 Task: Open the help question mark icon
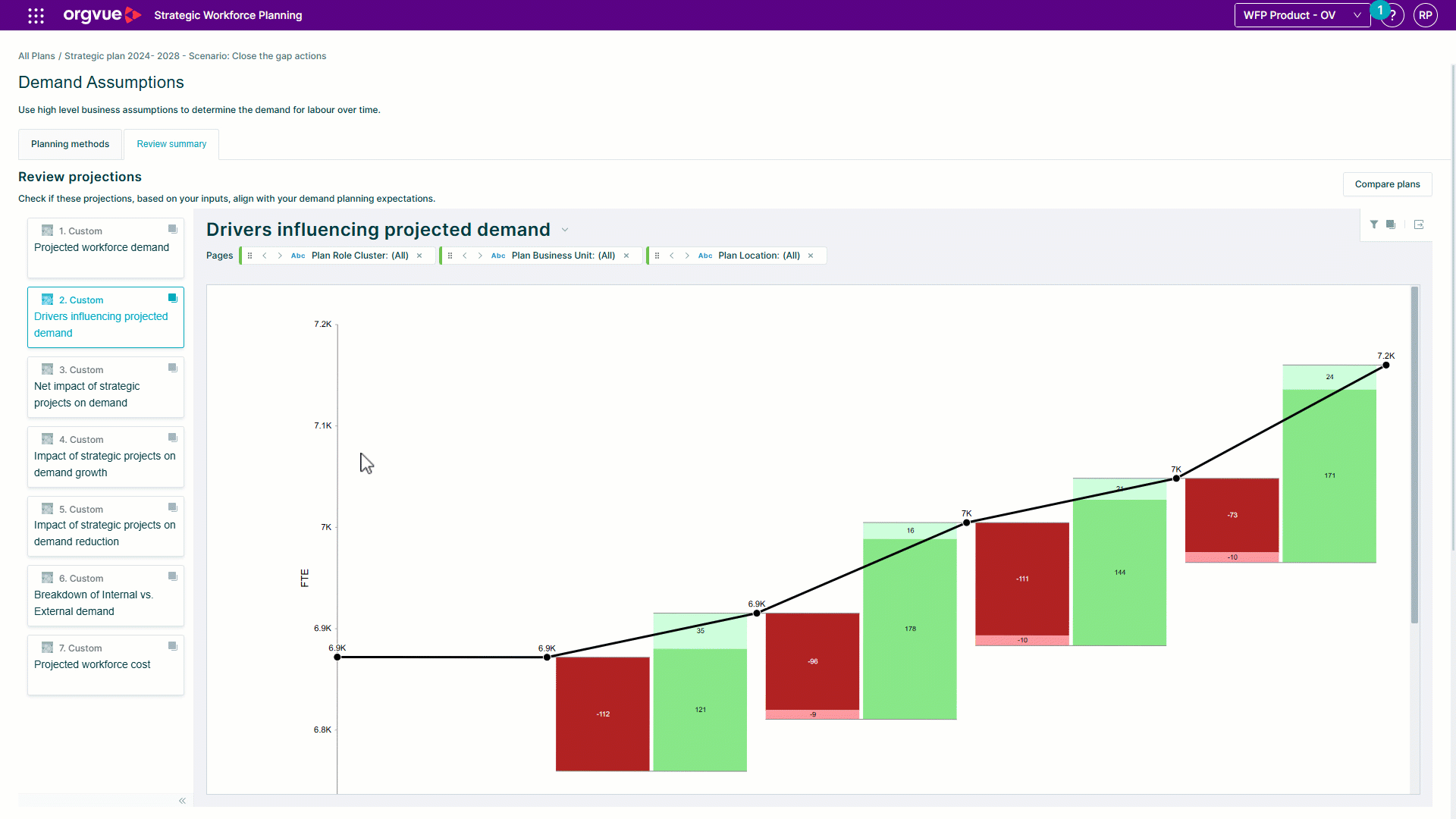coord(1393,15)
